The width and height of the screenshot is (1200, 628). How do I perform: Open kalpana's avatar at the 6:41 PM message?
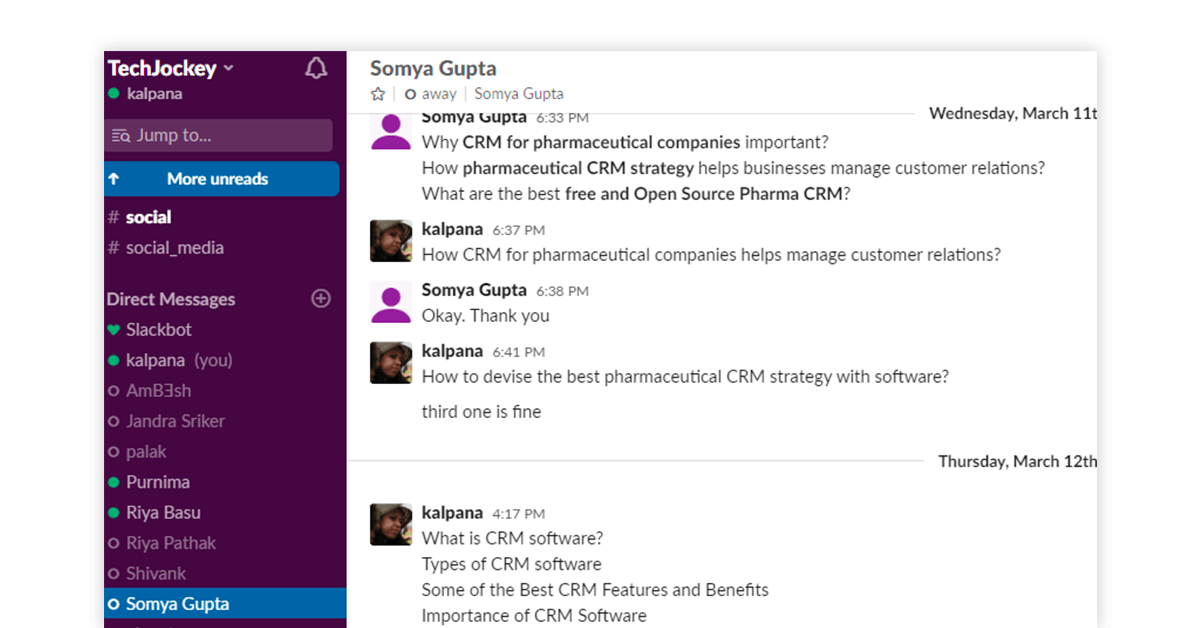coord(391,363)
